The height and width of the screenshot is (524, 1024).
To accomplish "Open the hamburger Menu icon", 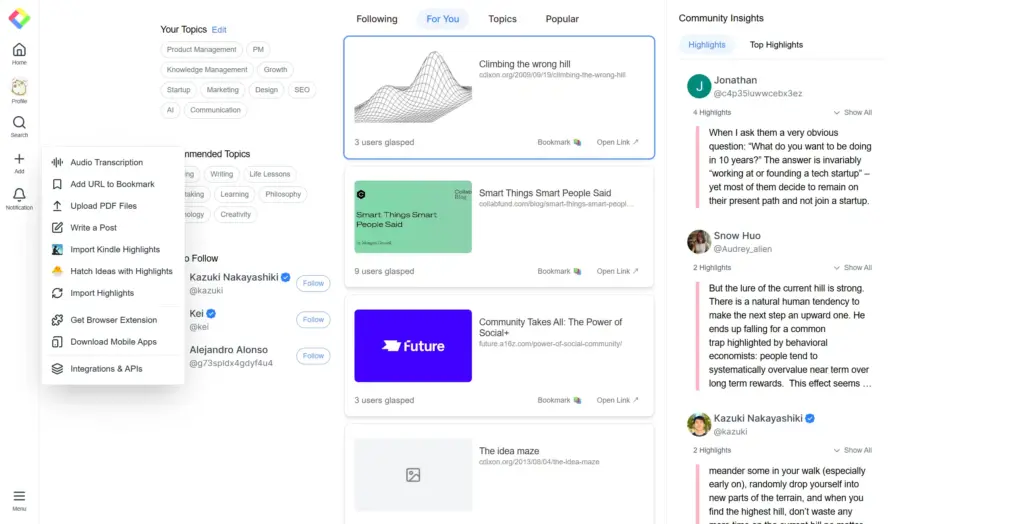I will (x=19, y=496).
